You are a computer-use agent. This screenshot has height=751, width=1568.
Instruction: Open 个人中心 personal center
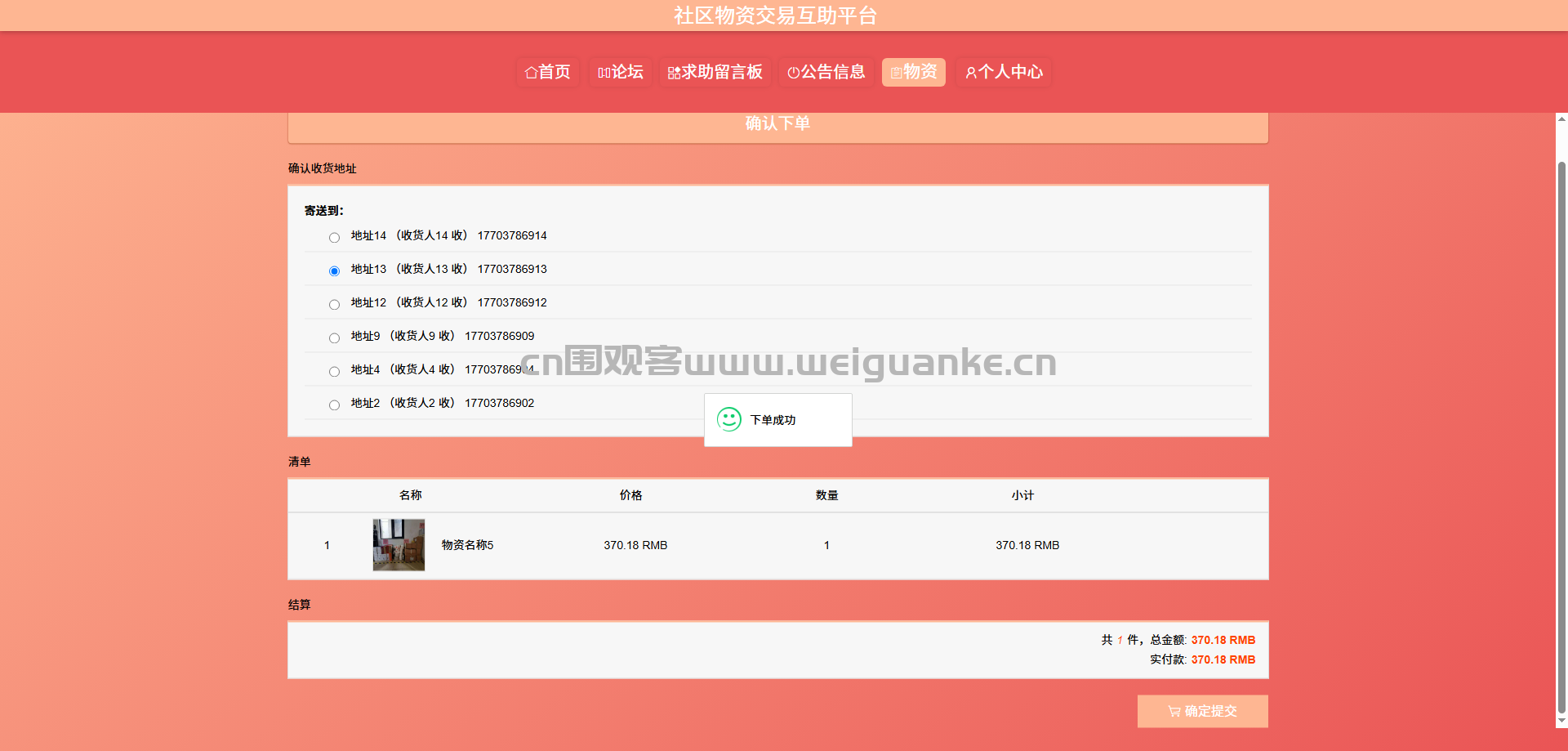1004,72
